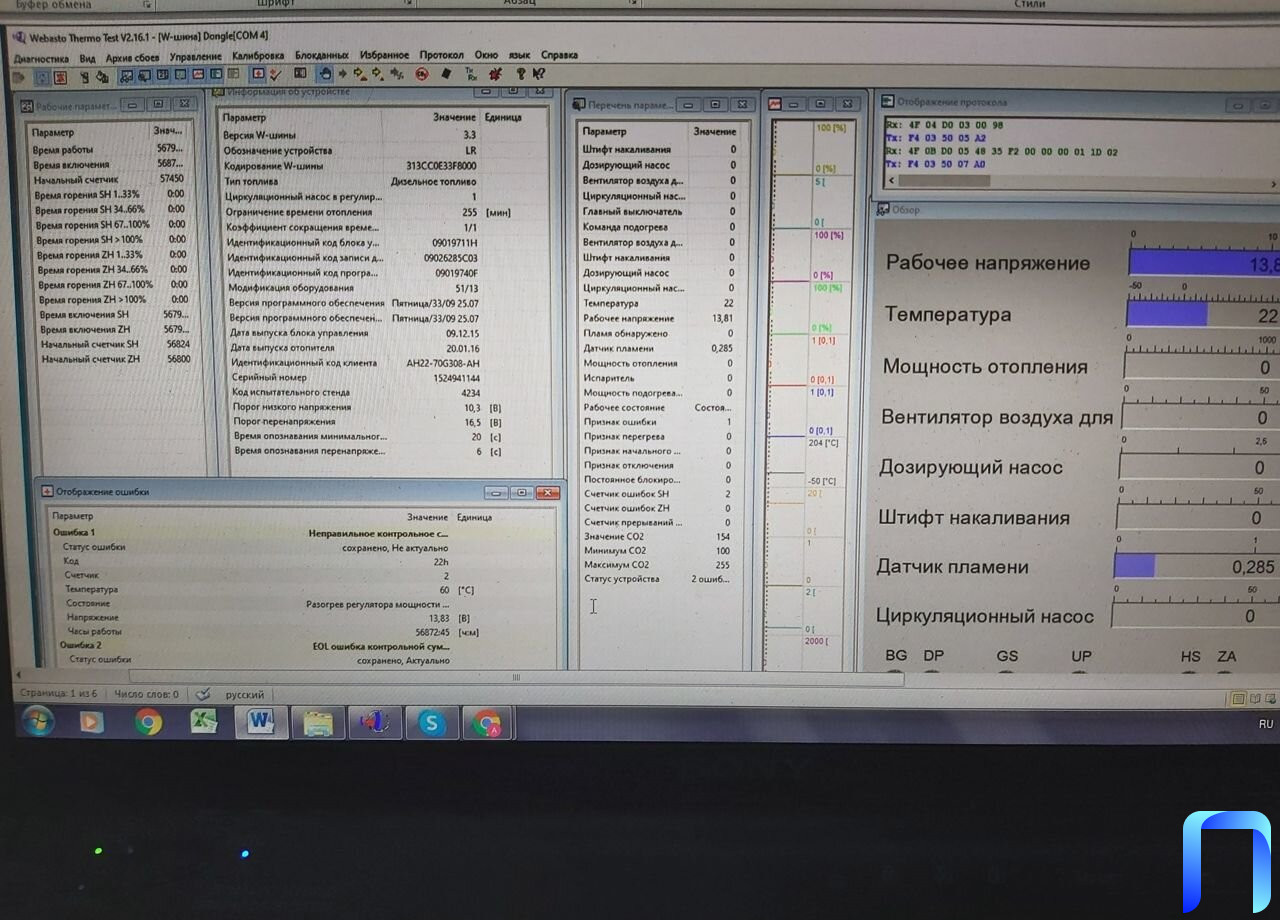The height and width of the screenshot is (920, 1280).
Task: Click the first toolbar icon under Диагностика
Action: coord(19,76)
